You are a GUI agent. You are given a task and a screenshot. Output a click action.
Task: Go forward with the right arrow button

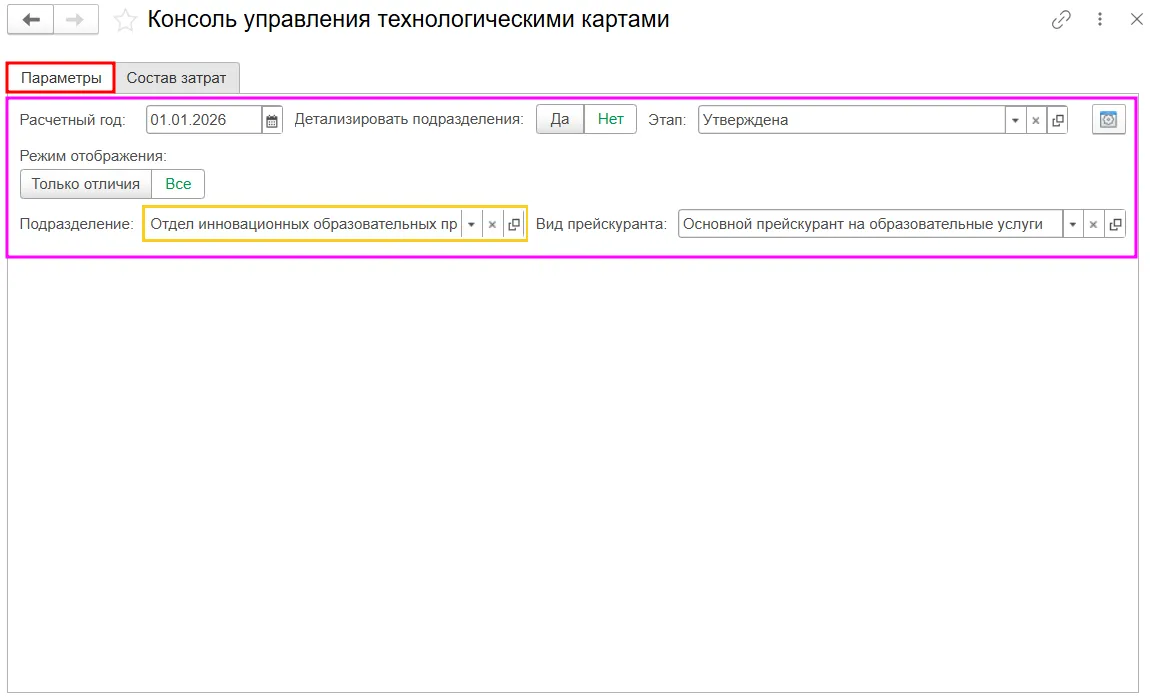tap(76, 20)
